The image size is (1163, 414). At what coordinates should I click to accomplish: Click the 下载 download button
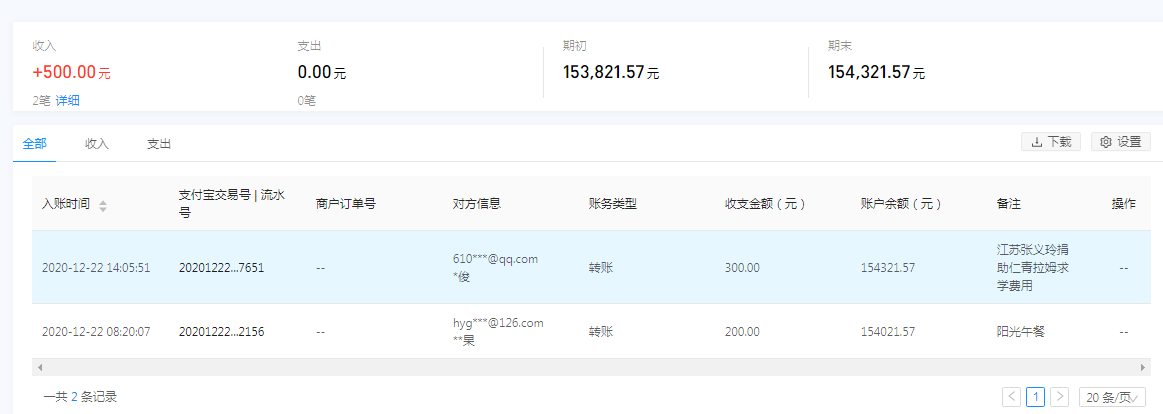point(1051,142)
